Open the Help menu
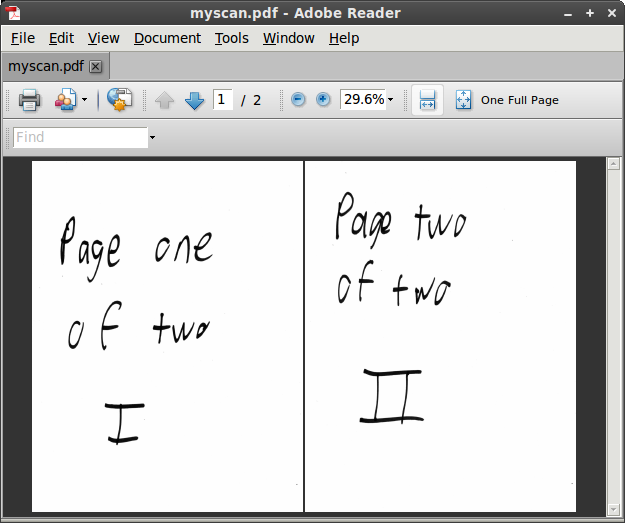Image resolution: width=625 pixels, height=523 pixels. pos(344,38)
